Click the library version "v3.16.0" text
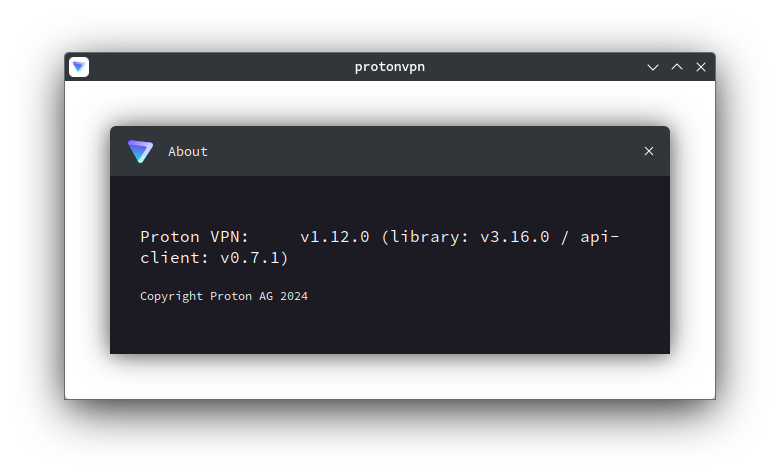 tap(515, 236)
